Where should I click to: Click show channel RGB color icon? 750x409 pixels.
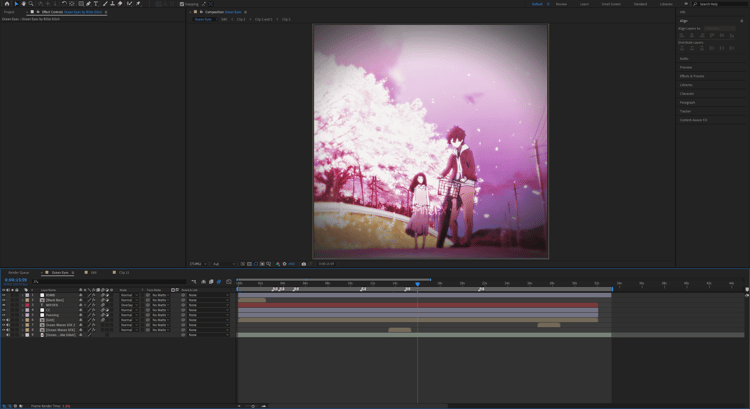click(277, 264)
